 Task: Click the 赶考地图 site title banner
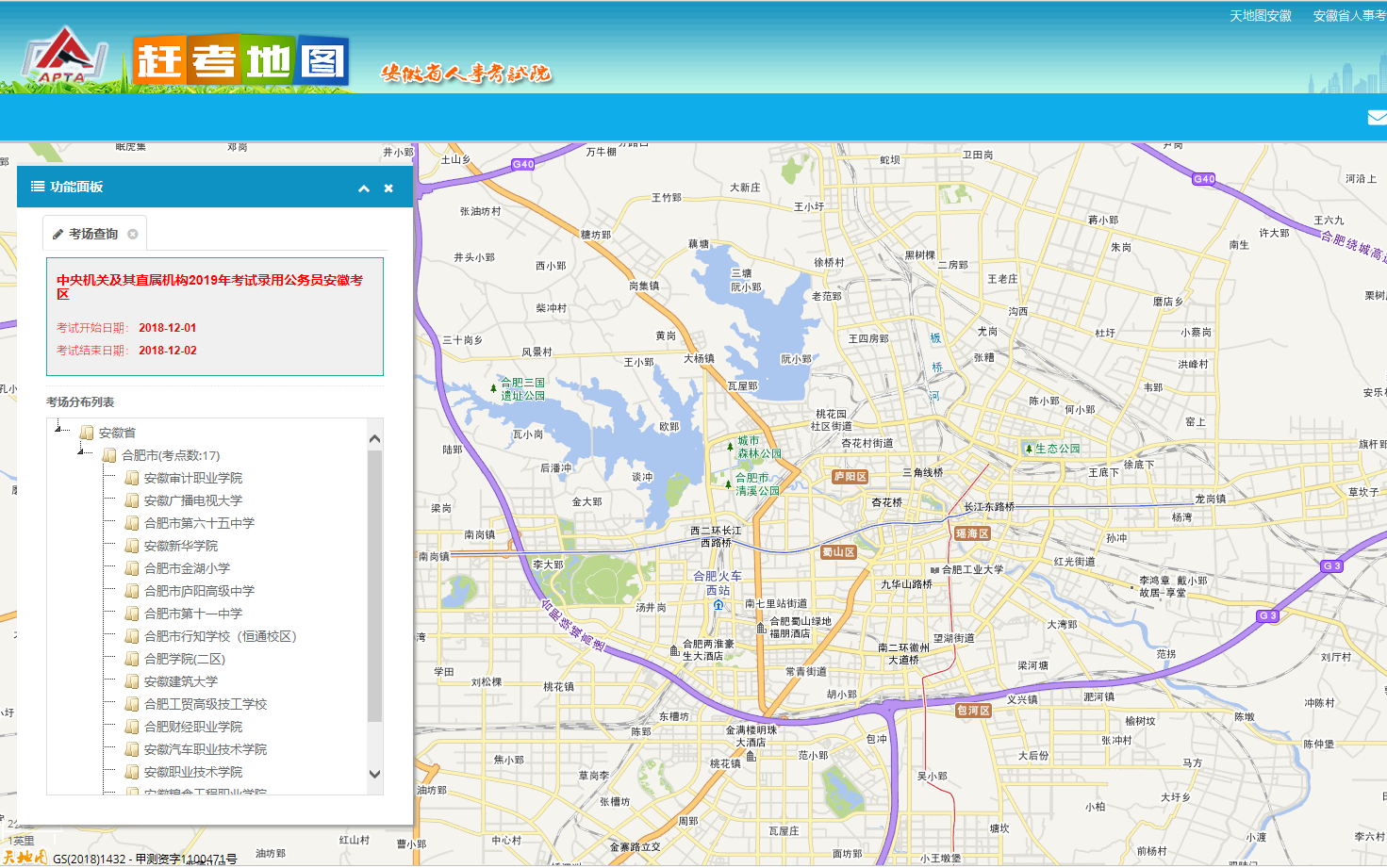pos(241,61)
